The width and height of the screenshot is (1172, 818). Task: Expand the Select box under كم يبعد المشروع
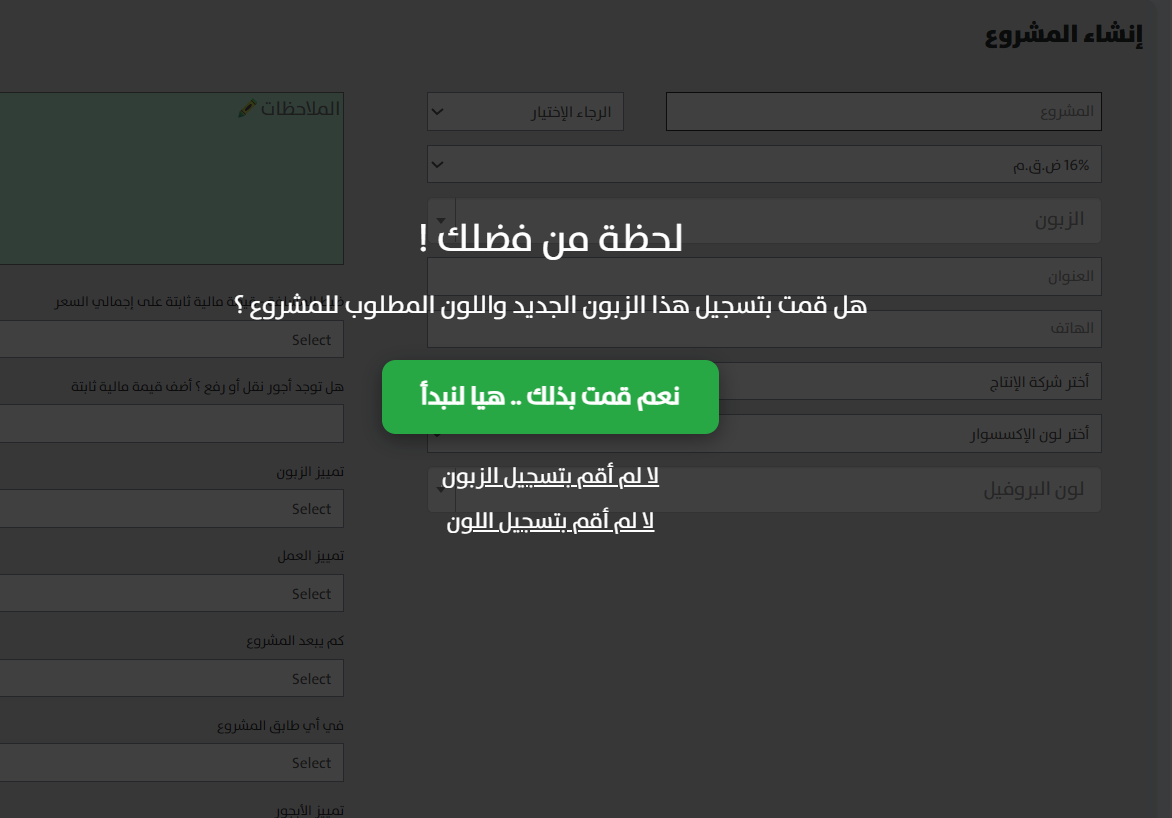tap(170, 679)
